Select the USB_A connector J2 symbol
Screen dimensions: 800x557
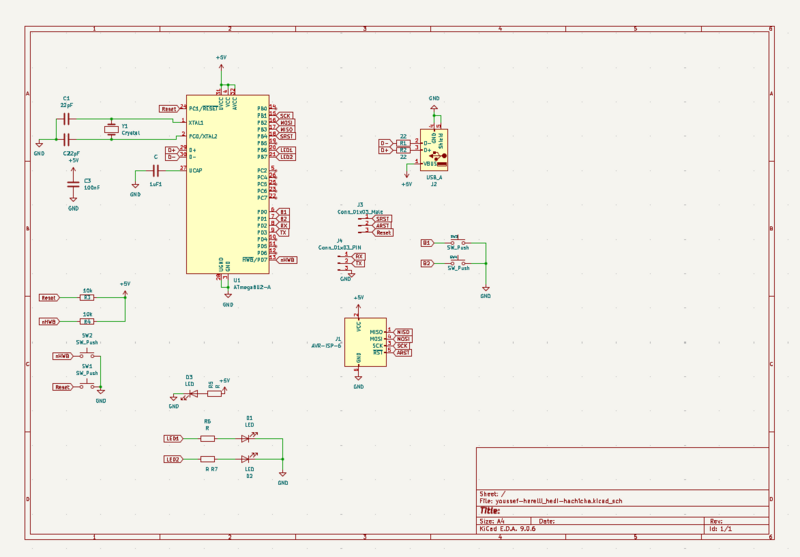coord(434,149)
